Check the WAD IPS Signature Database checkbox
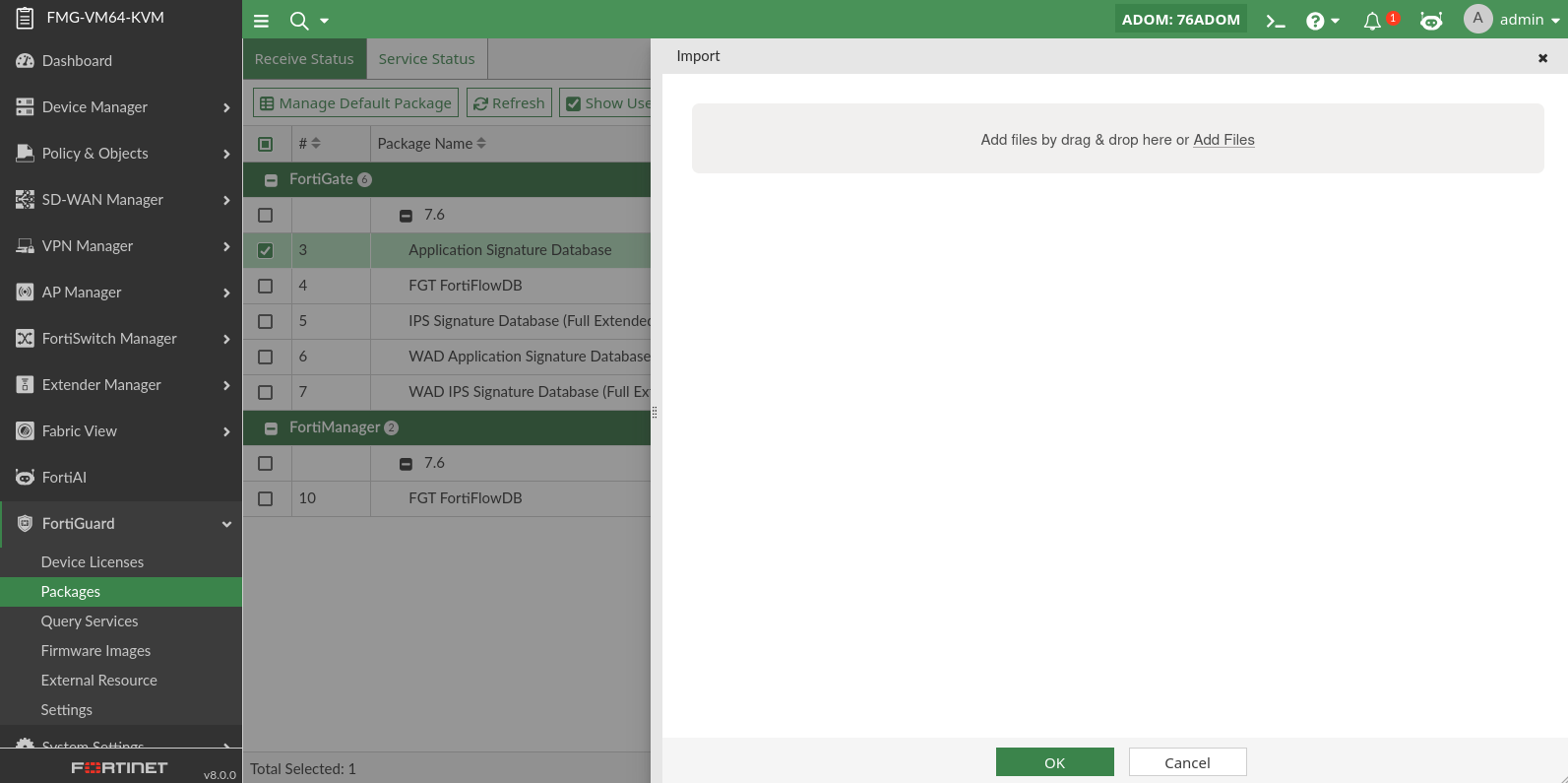The image size is (1568, 783). [x=266, y=392]
